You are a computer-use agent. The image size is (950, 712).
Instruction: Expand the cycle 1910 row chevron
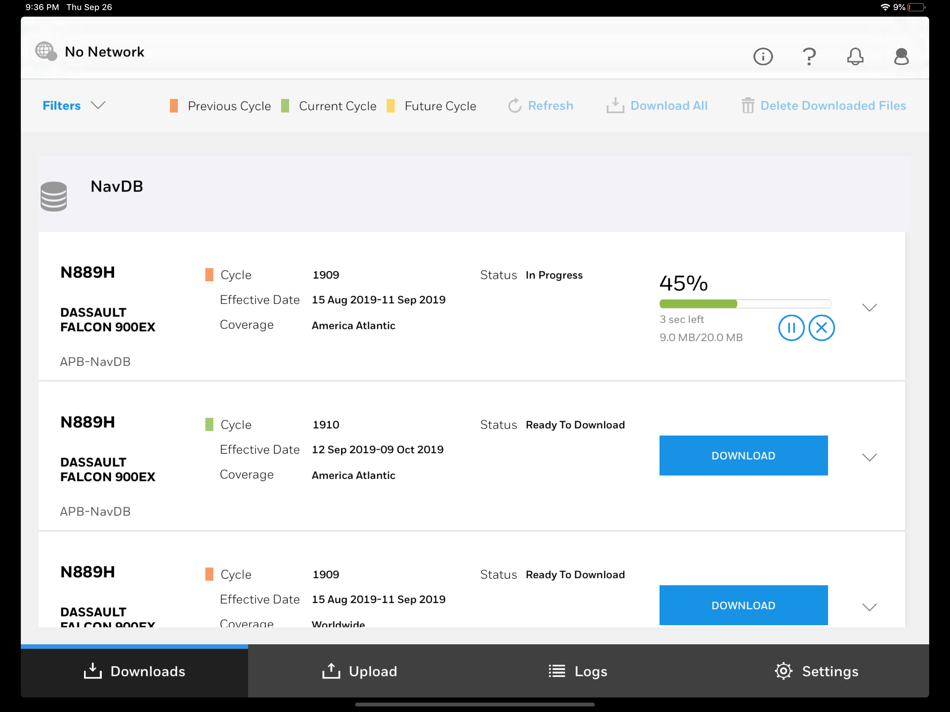[869, 457]
